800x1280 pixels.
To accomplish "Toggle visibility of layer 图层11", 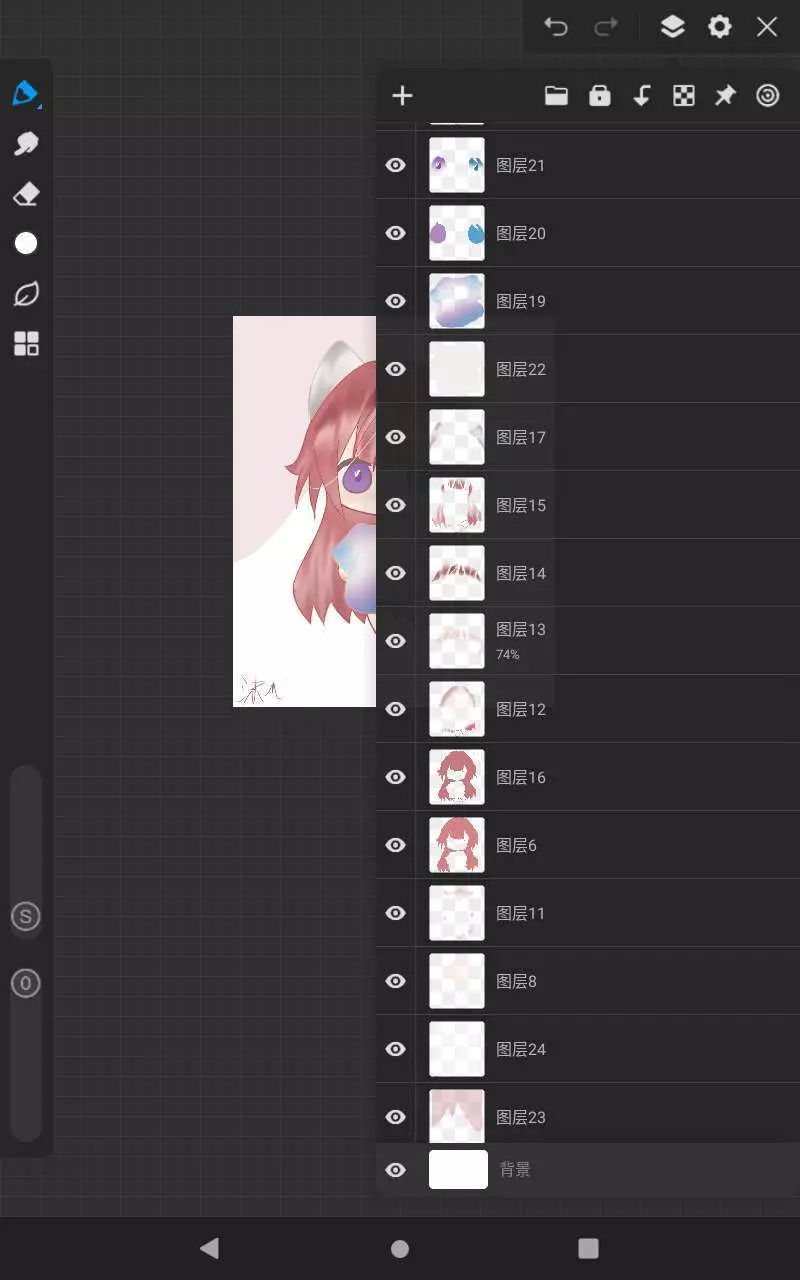I will [x=396, y=913].
